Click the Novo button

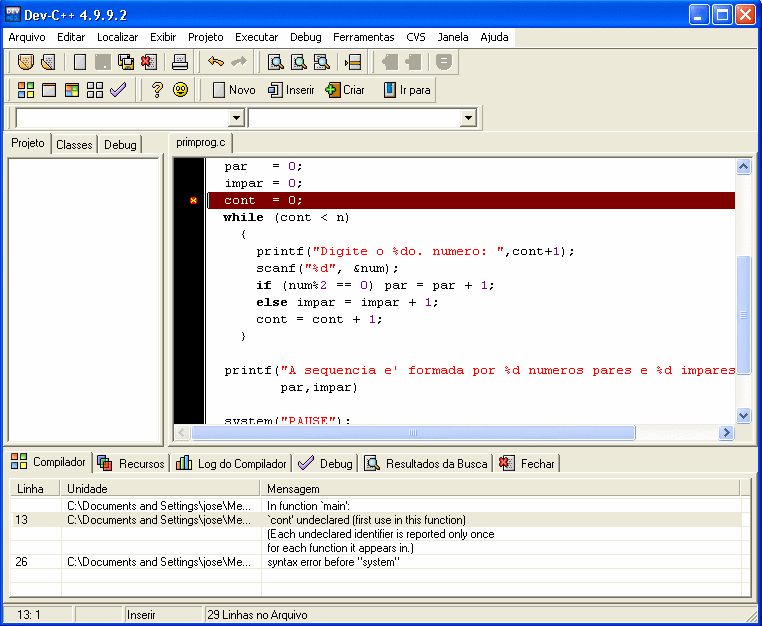click(233, 90)
